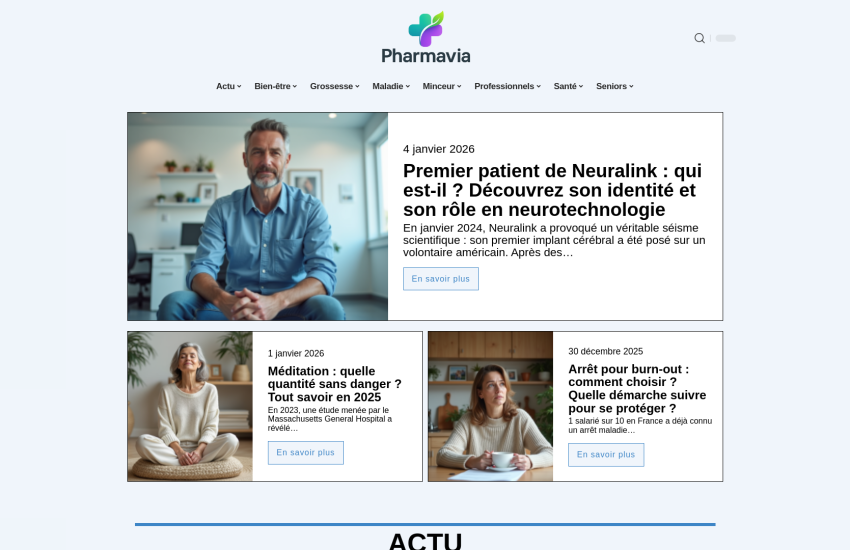Toggle the switch next to search
This screenshot has height=550, width=850.
725,38
